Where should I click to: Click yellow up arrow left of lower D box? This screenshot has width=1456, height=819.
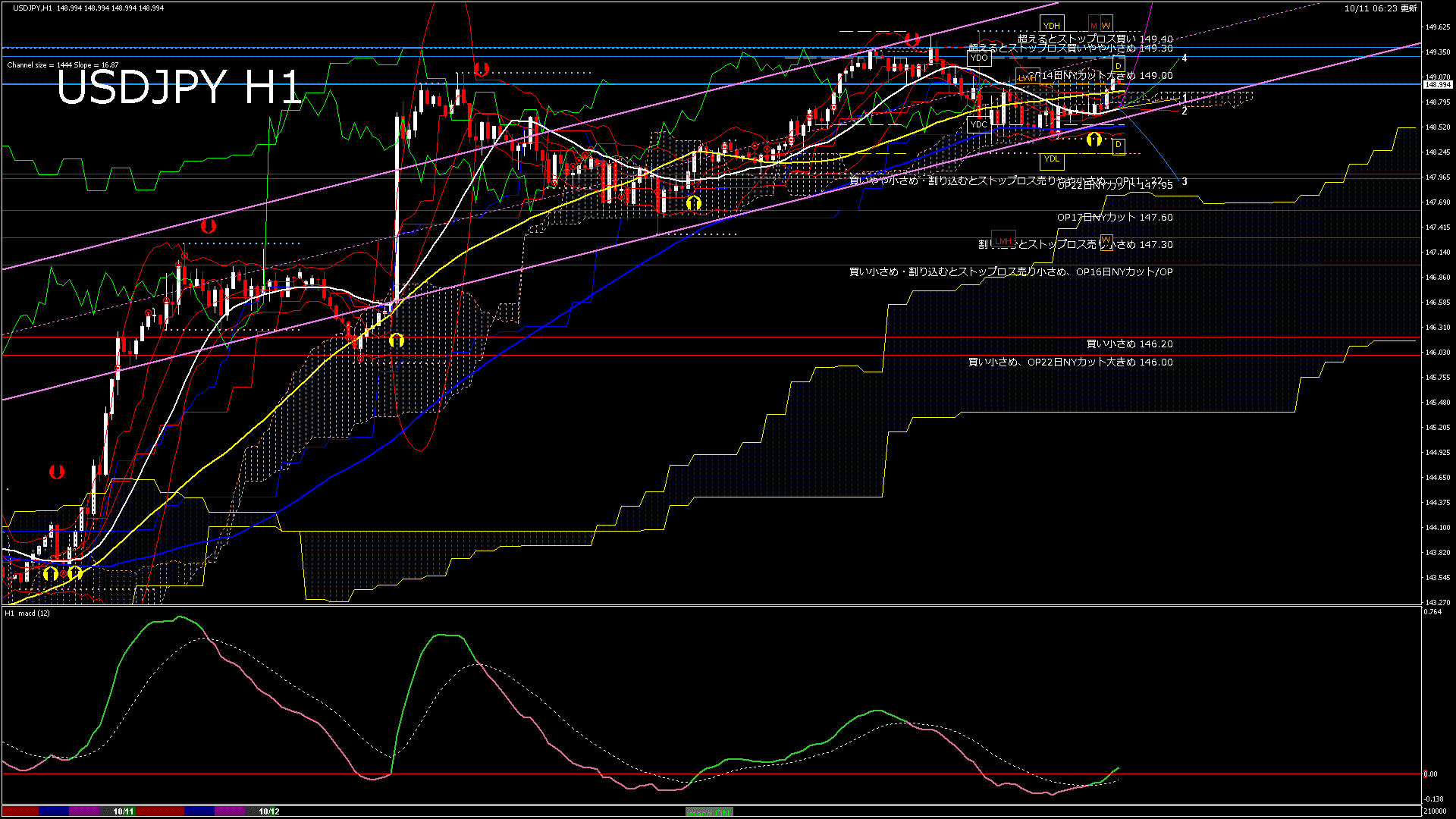(x=1094, y=140)
